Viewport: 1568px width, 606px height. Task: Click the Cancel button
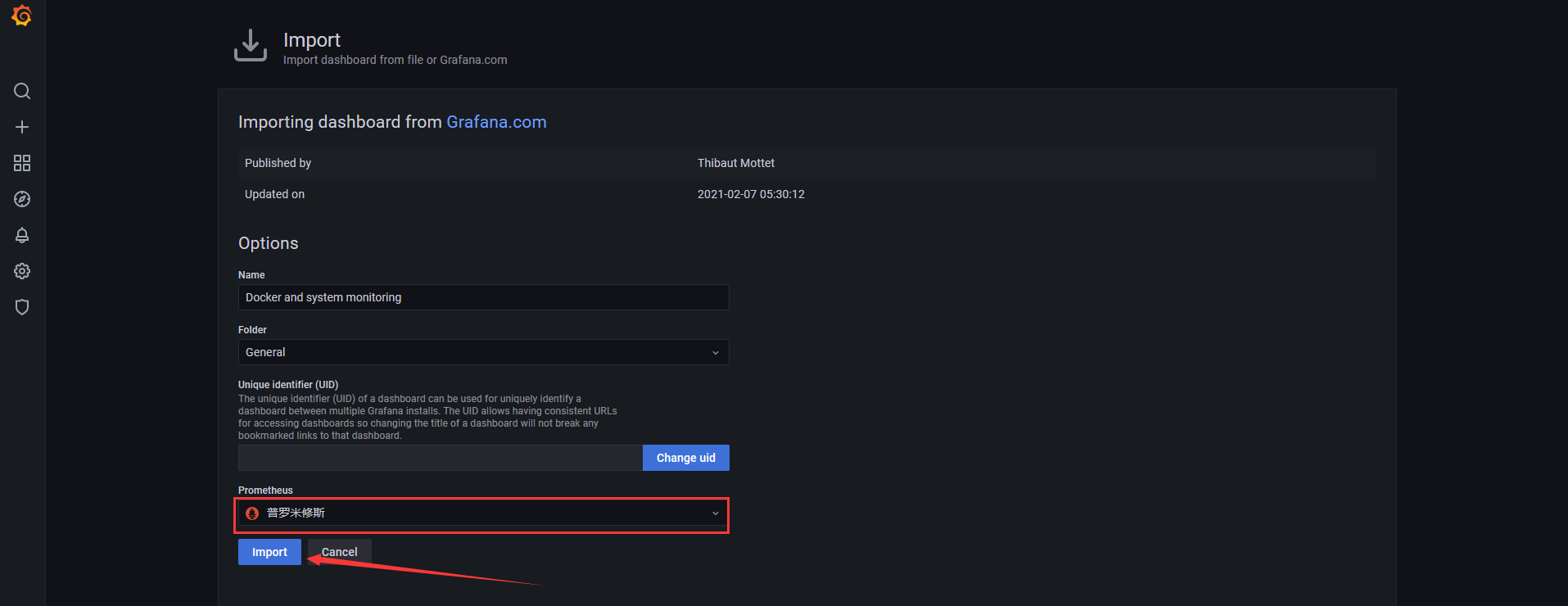click(x=340, y=552)
